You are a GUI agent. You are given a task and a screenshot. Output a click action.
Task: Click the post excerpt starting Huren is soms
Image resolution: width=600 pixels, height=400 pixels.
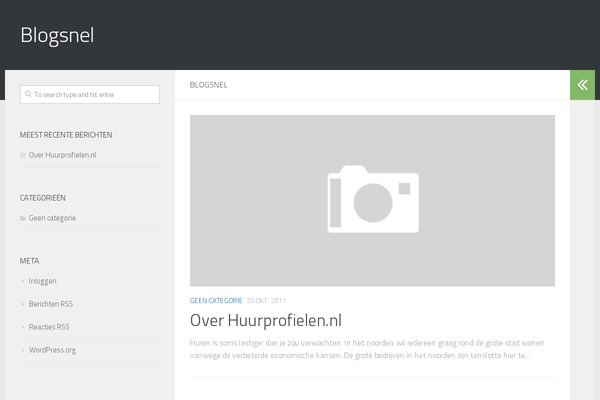click(x=367, y=349)
